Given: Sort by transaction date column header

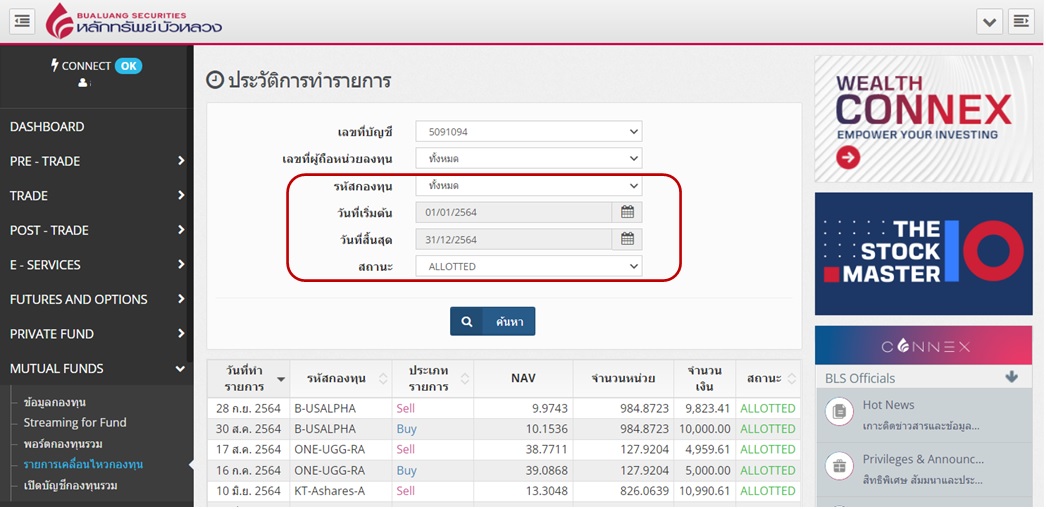Looking at the screenshot, I should click(248, 379).
